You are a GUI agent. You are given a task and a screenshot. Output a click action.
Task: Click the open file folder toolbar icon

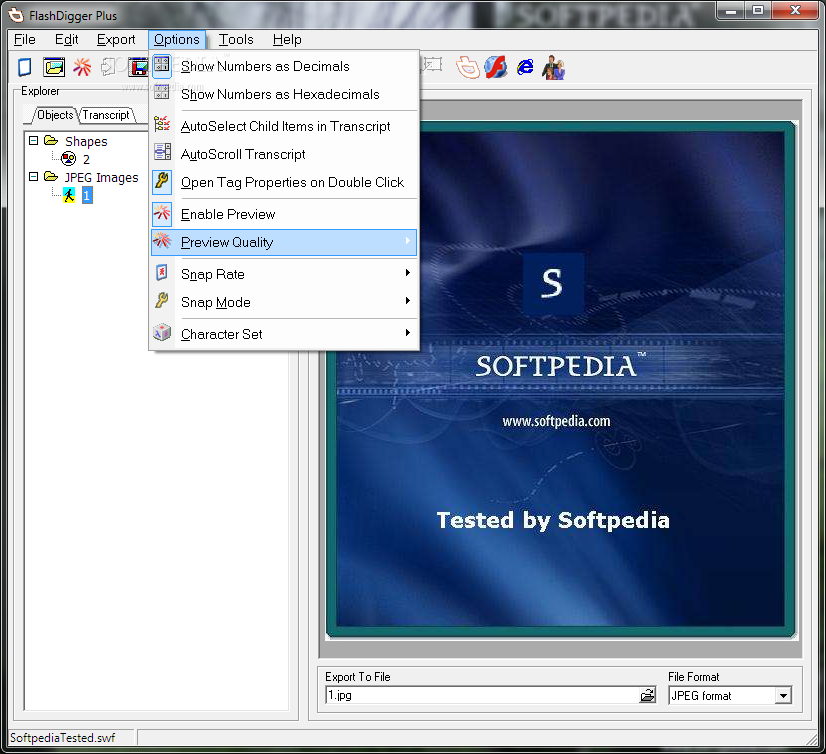click(54, 67)
